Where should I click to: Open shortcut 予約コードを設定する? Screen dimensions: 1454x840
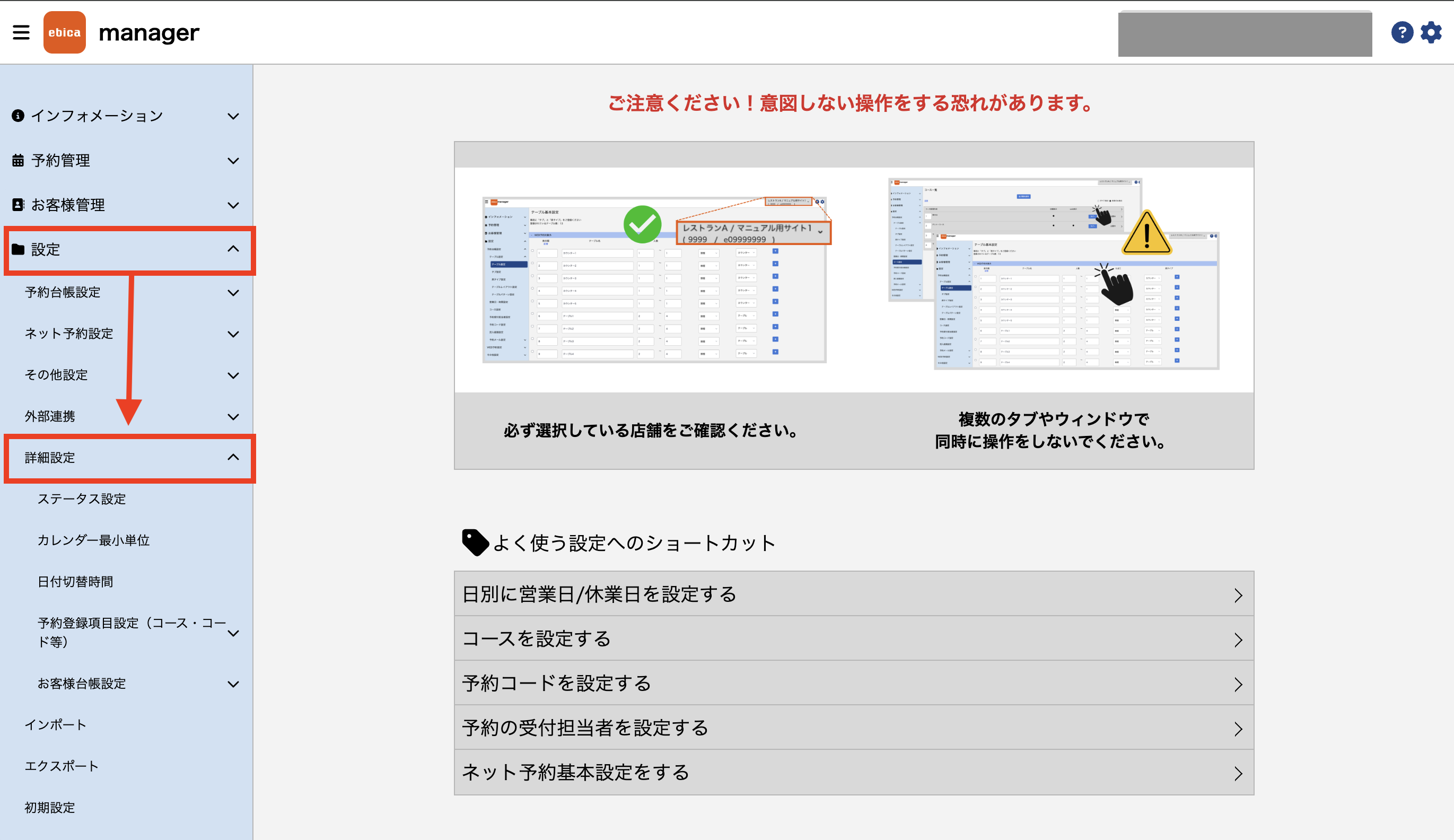[x=854, y=682]
